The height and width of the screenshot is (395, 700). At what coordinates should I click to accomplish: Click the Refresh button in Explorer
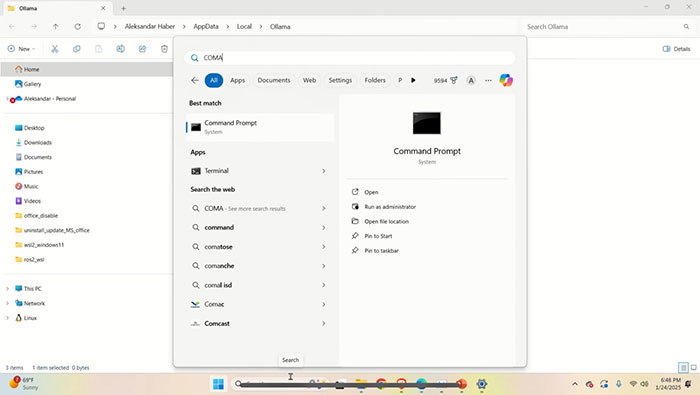(x=78, y=26)
